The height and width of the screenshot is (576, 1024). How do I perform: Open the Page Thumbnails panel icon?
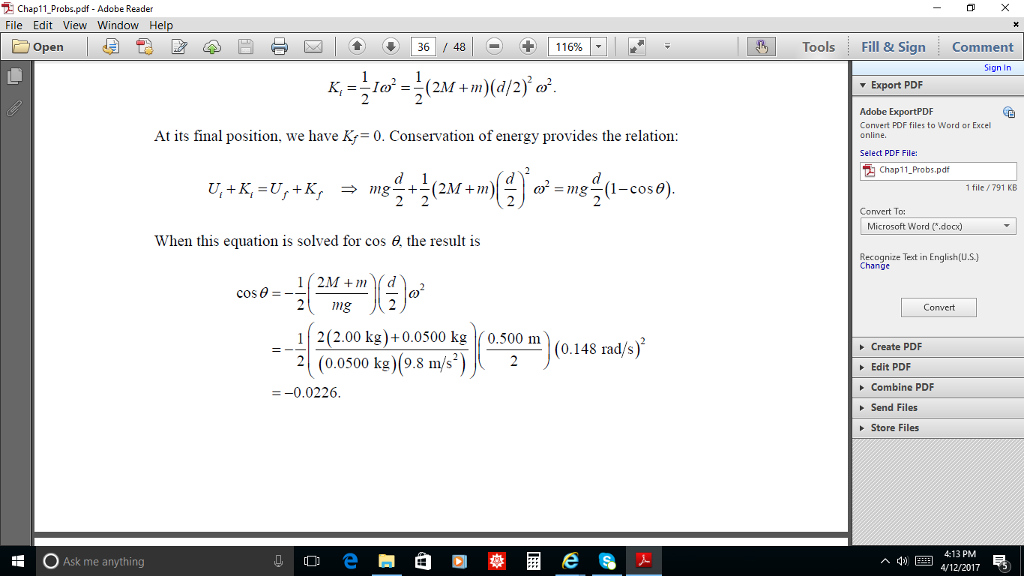[x=13, y=73]
